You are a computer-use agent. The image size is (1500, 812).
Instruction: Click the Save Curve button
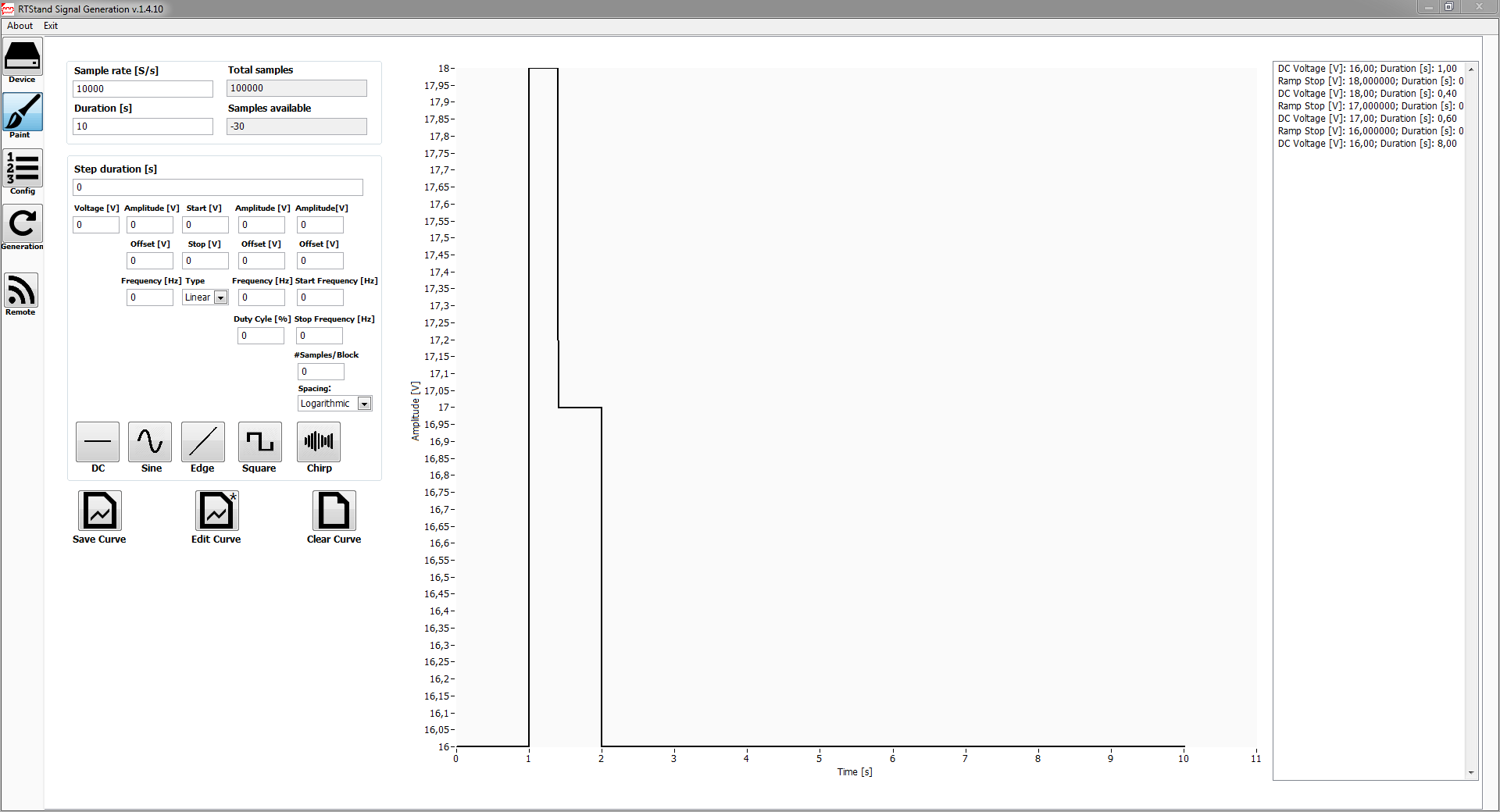point(100,511)
